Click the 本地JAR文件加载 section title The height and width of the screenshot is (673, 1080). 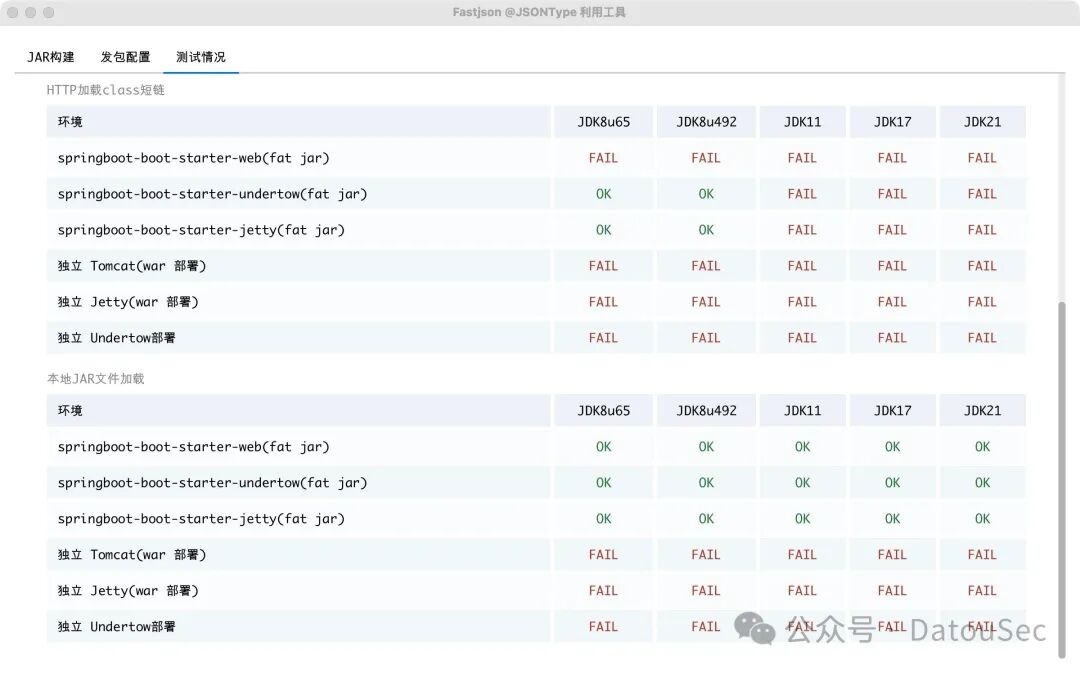tap(96, 379)
